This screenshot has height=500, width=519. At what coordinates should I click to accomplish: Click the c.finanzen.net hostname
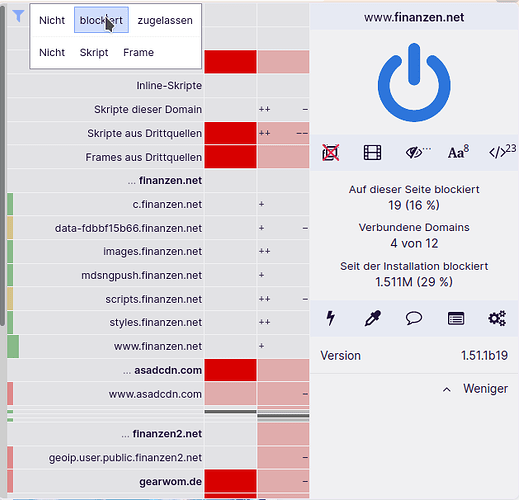coord(167,204)
